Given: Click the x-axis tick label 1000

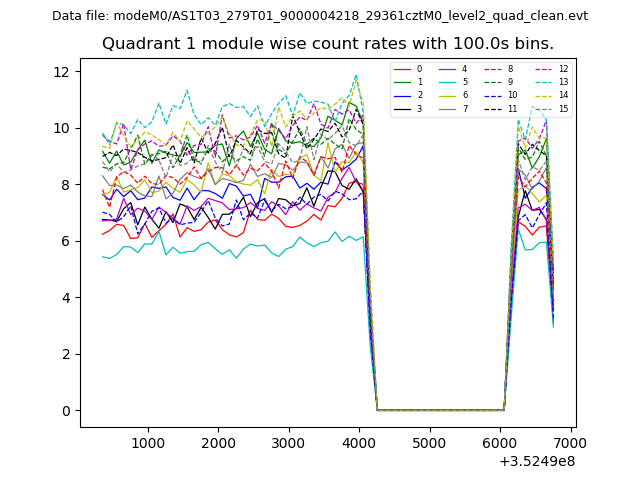Looking at the screenshot, I should pyautogui.click(x=148, y=443).
